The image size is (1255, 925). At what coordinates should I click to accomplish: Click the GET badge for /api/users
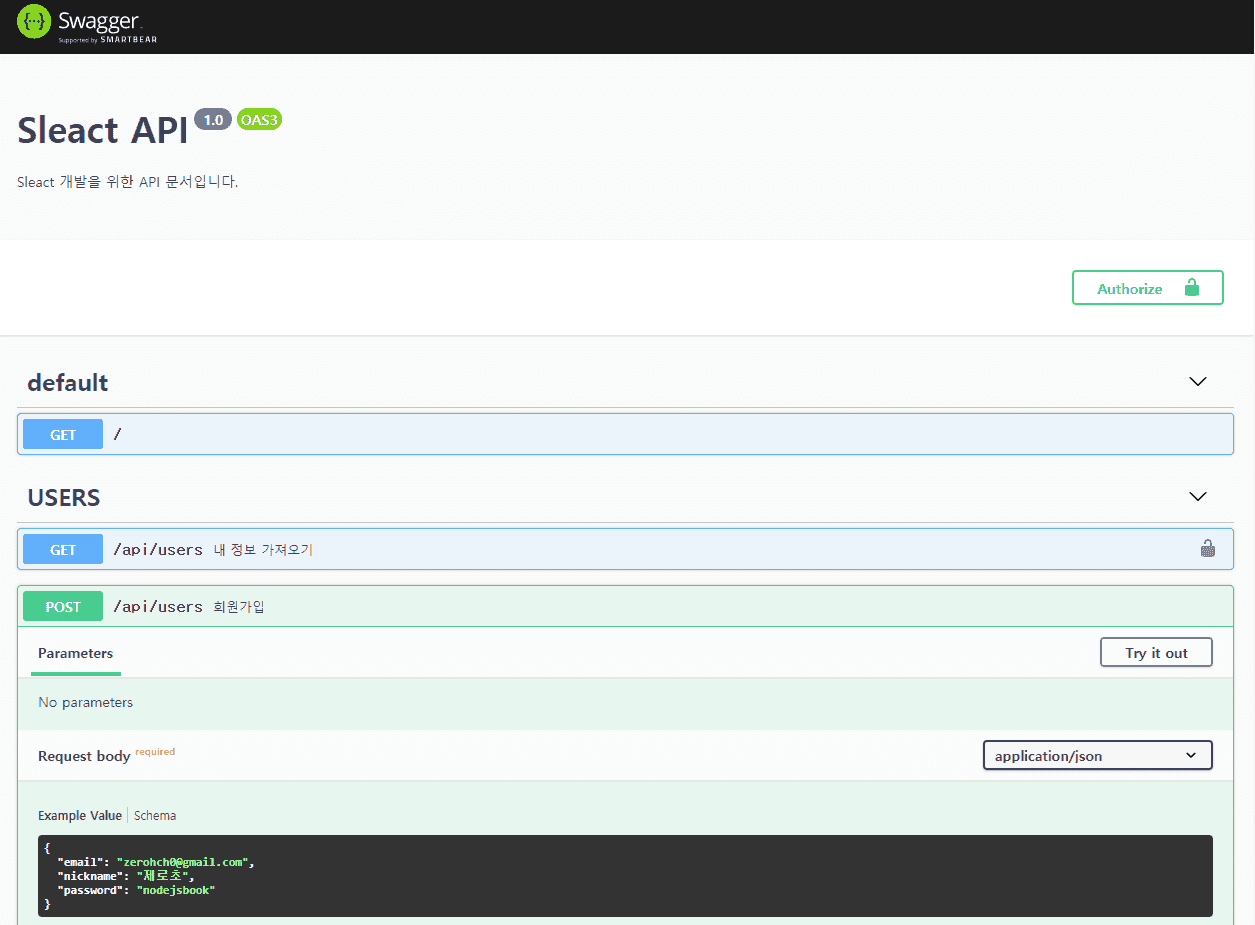pos(63,549)
